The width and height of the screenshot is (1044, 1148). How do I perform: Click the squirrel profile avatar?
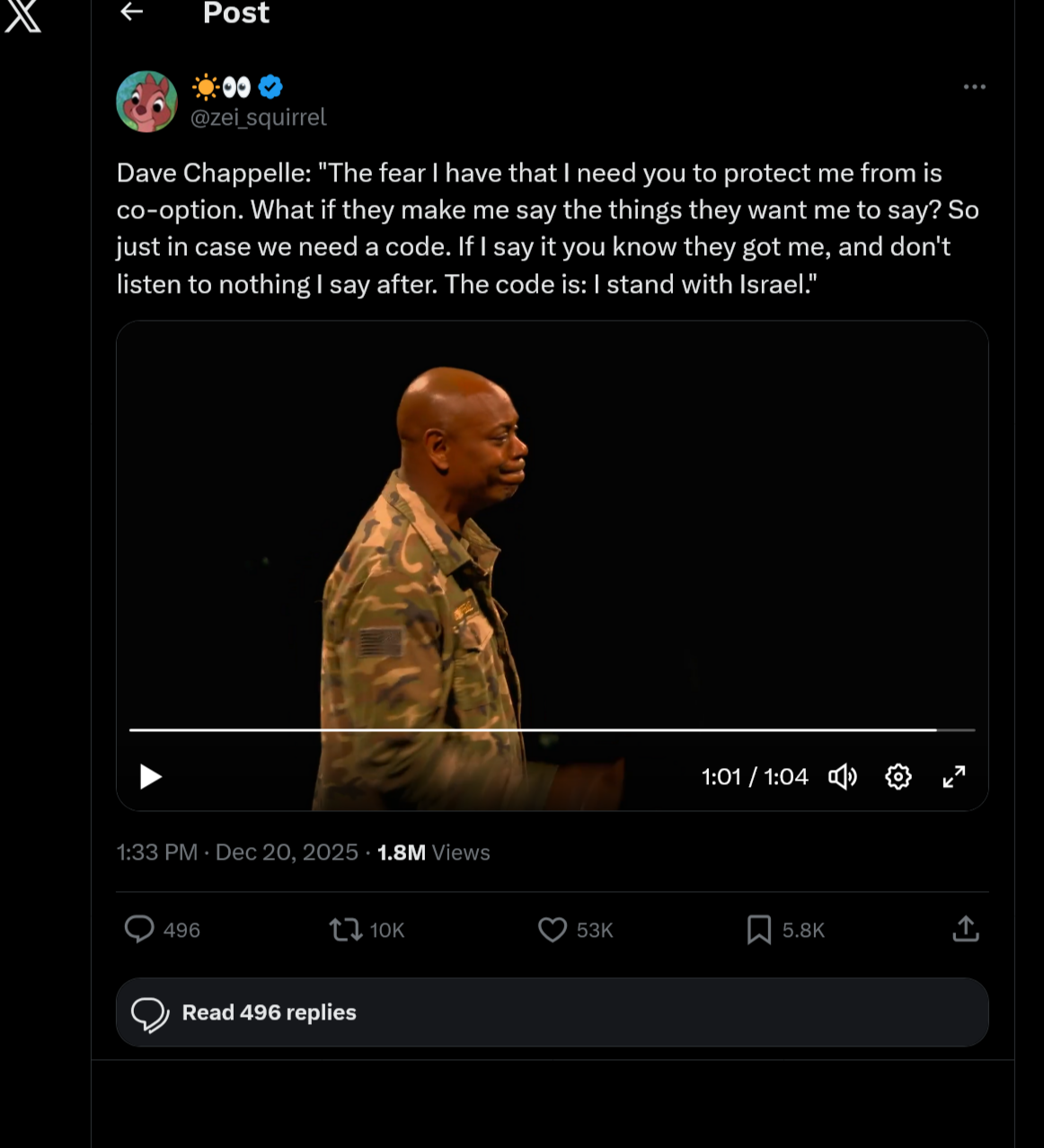pyautogui.click(x=146, y=102)
